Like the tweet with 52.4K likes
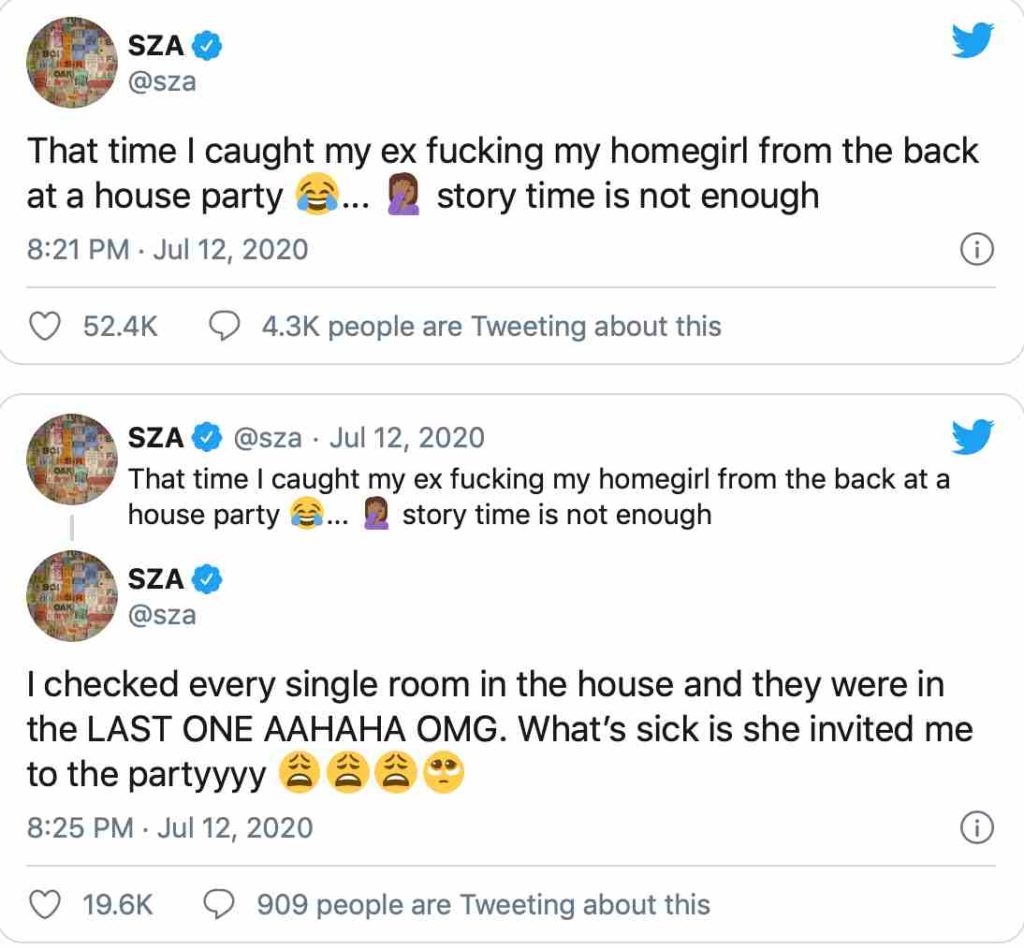 pos(44,326)
